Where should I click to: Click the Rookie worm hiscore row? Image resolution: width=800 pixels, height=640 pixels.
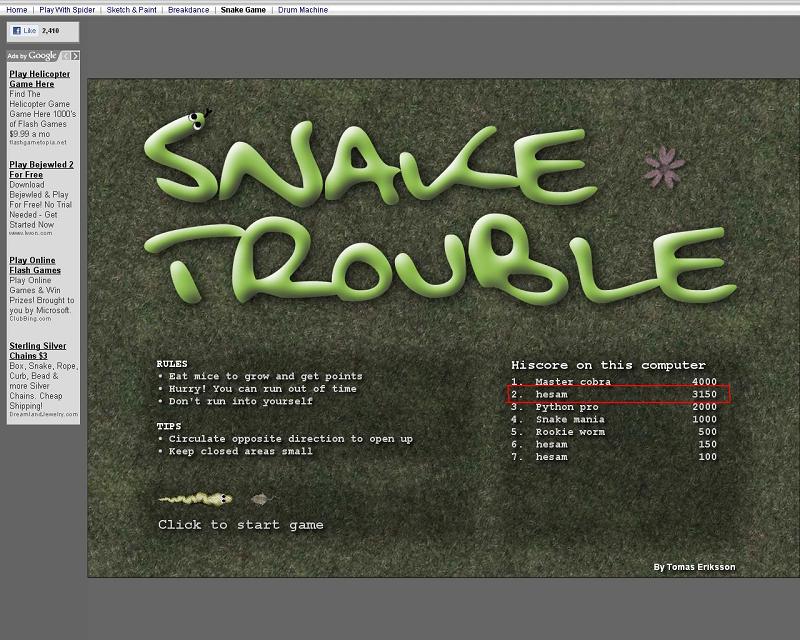614,432
